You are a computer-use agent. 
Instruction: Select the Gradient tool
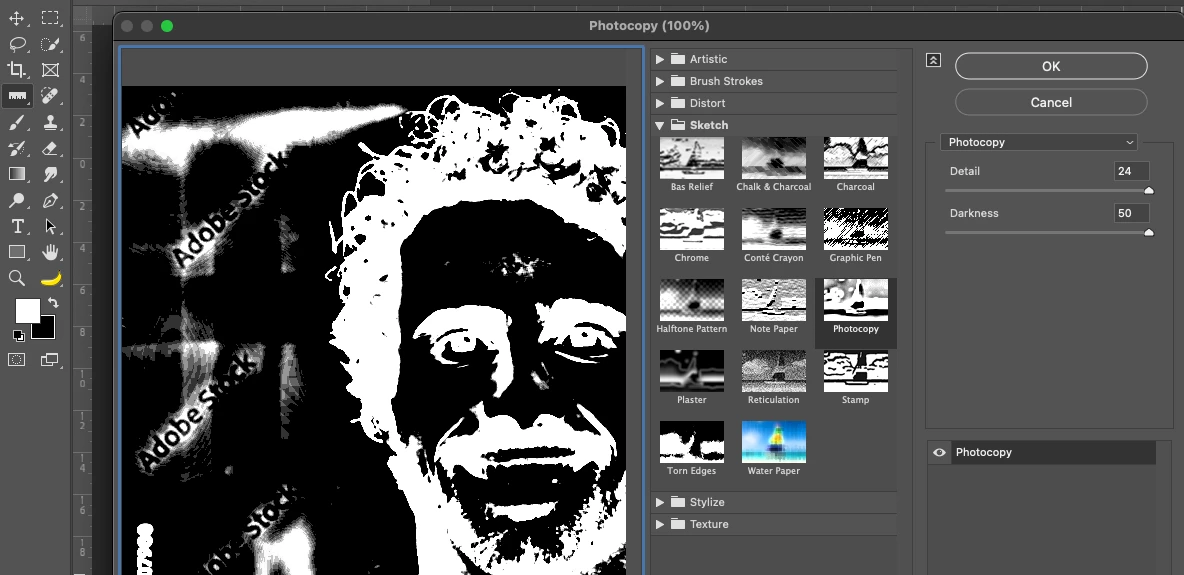click(17, 174)
